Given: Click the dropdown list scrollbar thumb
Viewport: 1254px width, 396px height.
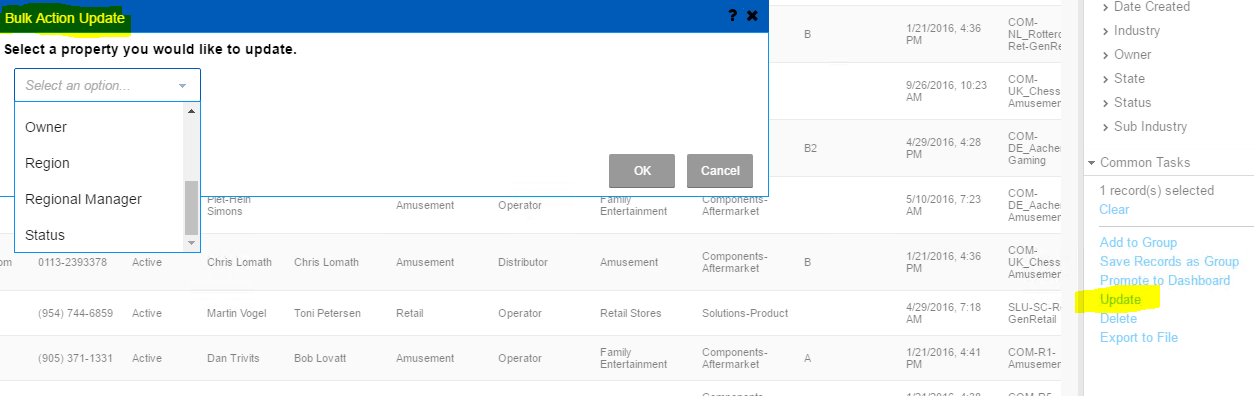Looking at the screenshot, I should 192,208.
